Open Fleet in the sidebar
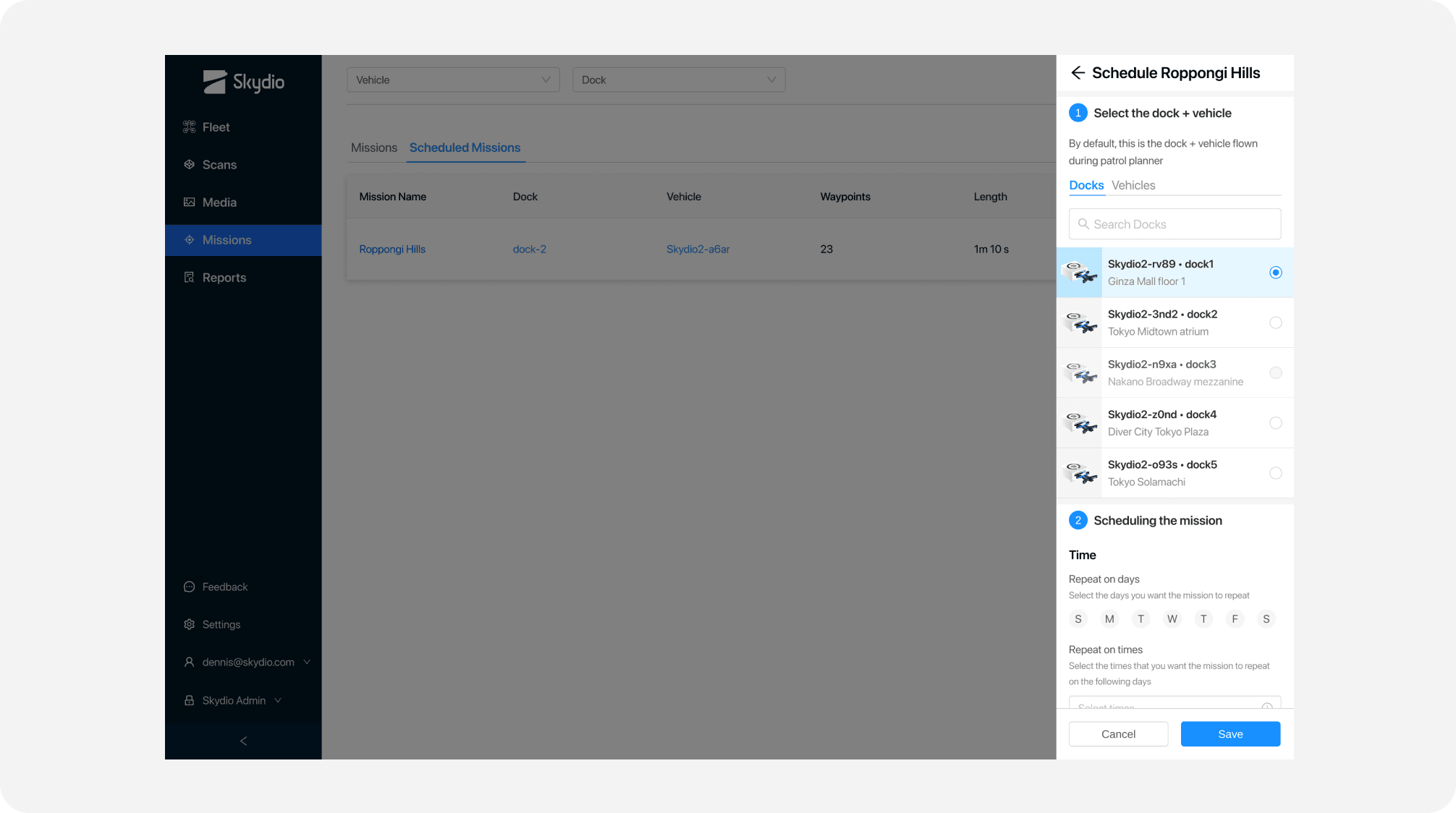1456x813 pixels. 243,127
